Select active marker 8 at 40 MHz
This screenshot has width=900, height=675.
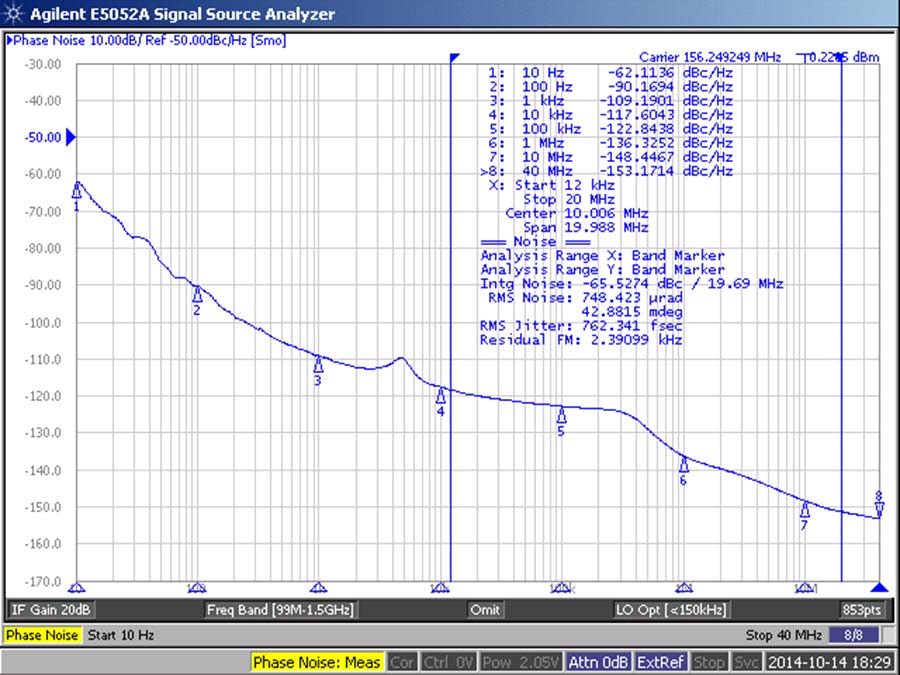point(878,510)
